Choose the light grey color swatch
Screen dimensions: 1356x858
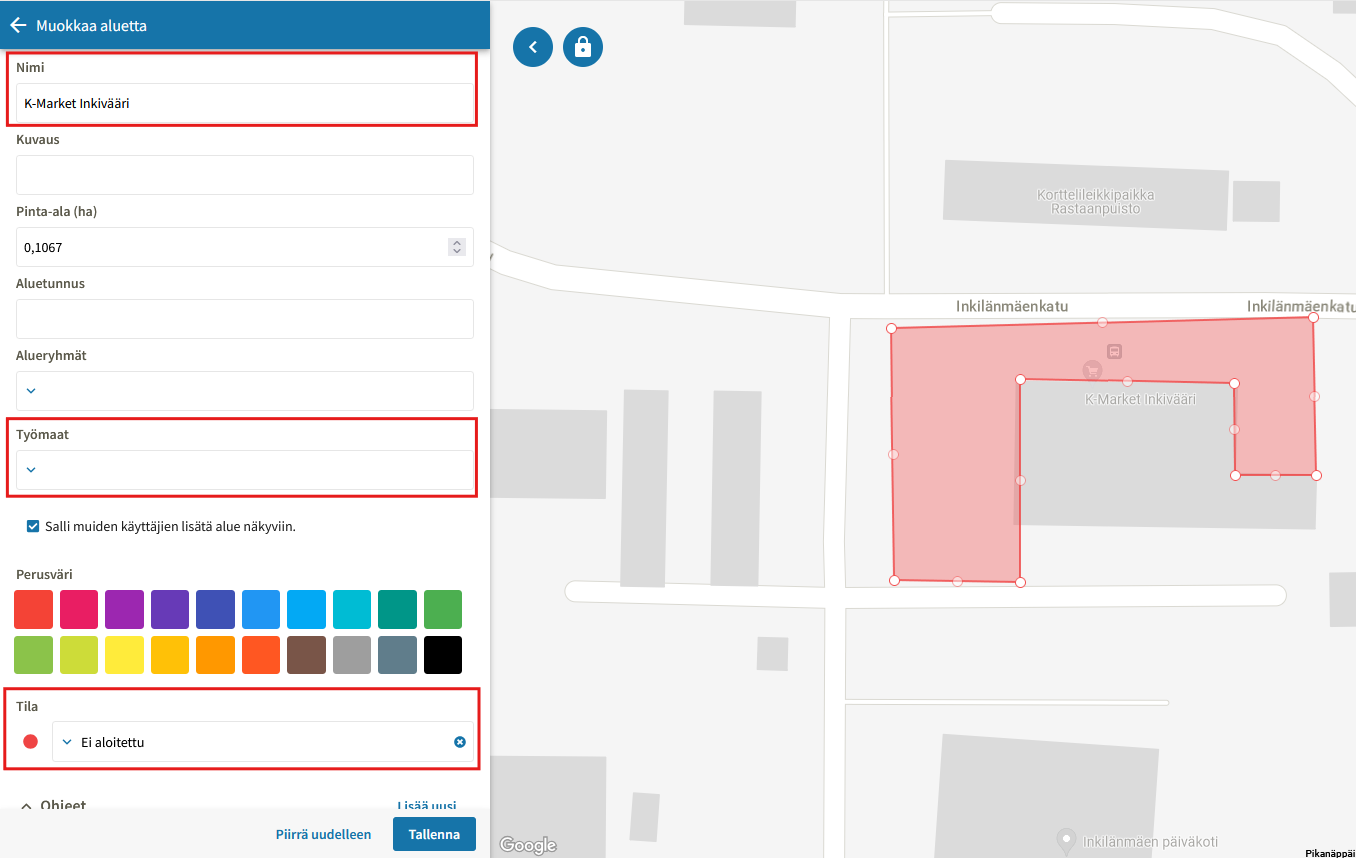[352, 655]
